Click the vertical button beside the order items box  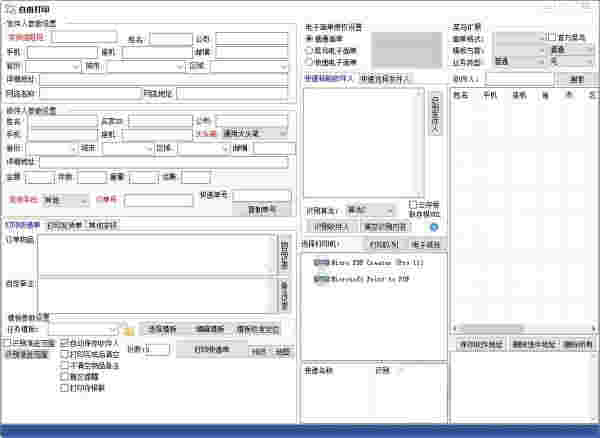point(284,254)
